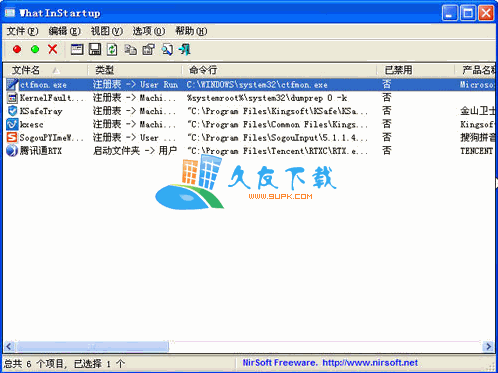Click the refresh list toolbar icon

[x=112, y=49]
